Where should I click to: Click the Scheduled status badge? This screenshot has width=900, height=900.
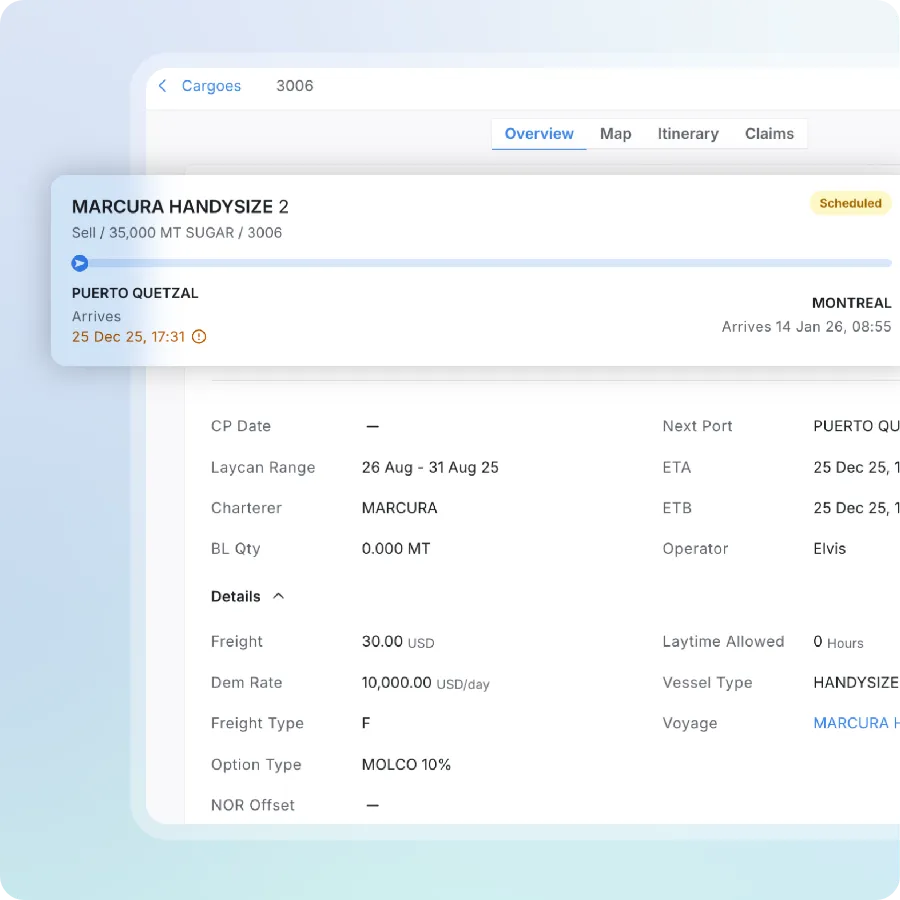850,203
